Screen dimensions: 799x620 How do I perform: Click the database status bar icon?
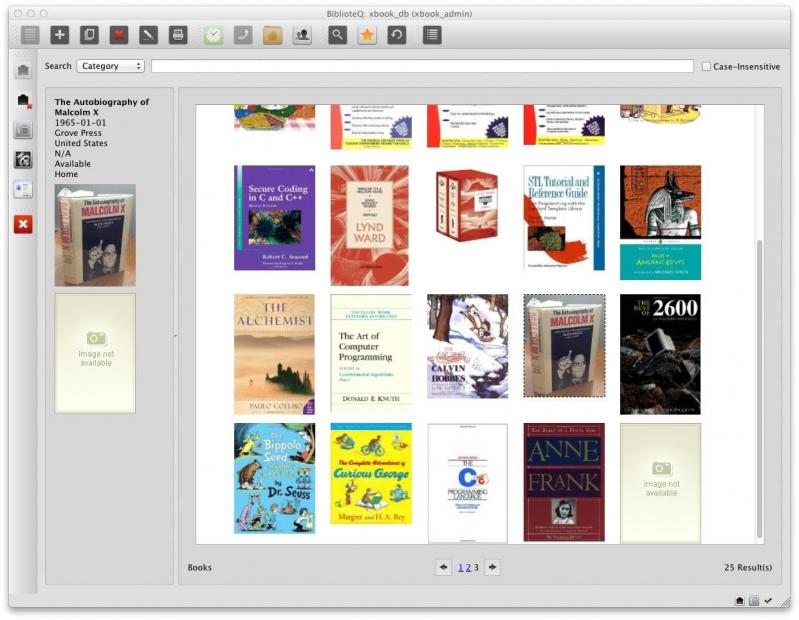pos(754,601)
